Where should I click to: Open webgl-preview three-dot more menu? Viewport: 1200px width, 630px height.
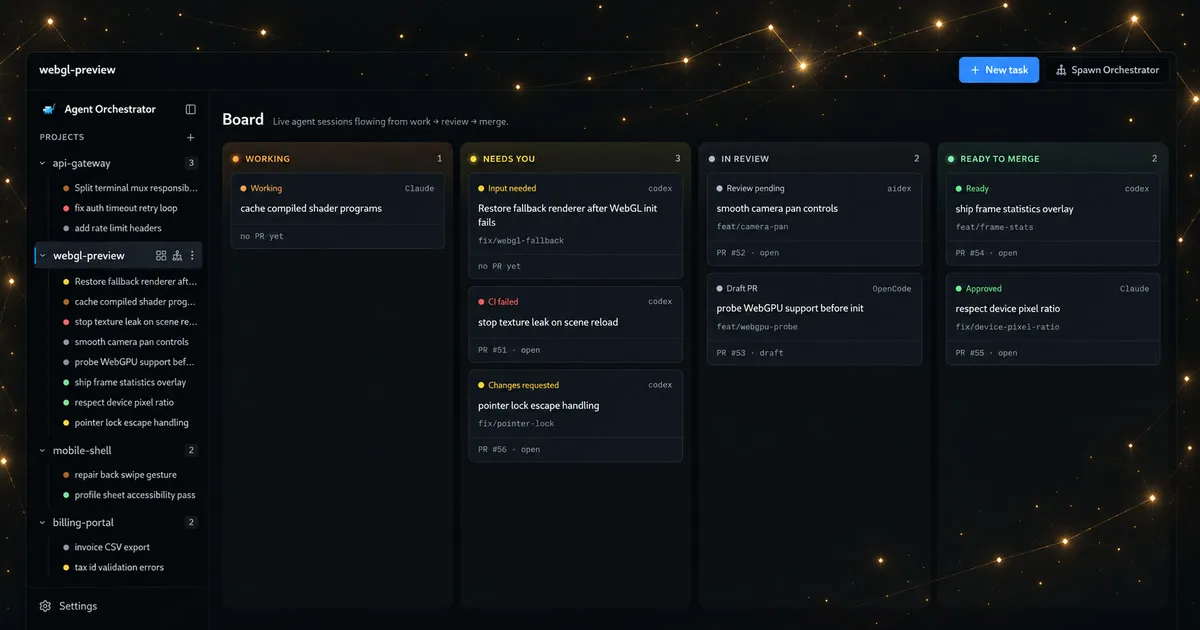click(x=193, y=256)
